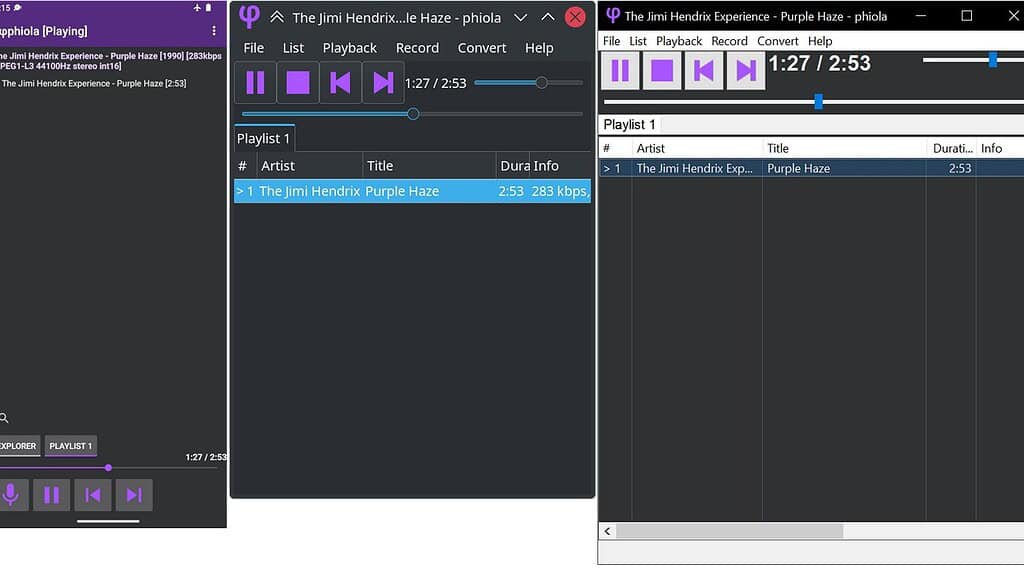The width and height of the screenshot is (1024, 576).
Task: Click Artist column header in right Windows window
Action: [695, 148]
